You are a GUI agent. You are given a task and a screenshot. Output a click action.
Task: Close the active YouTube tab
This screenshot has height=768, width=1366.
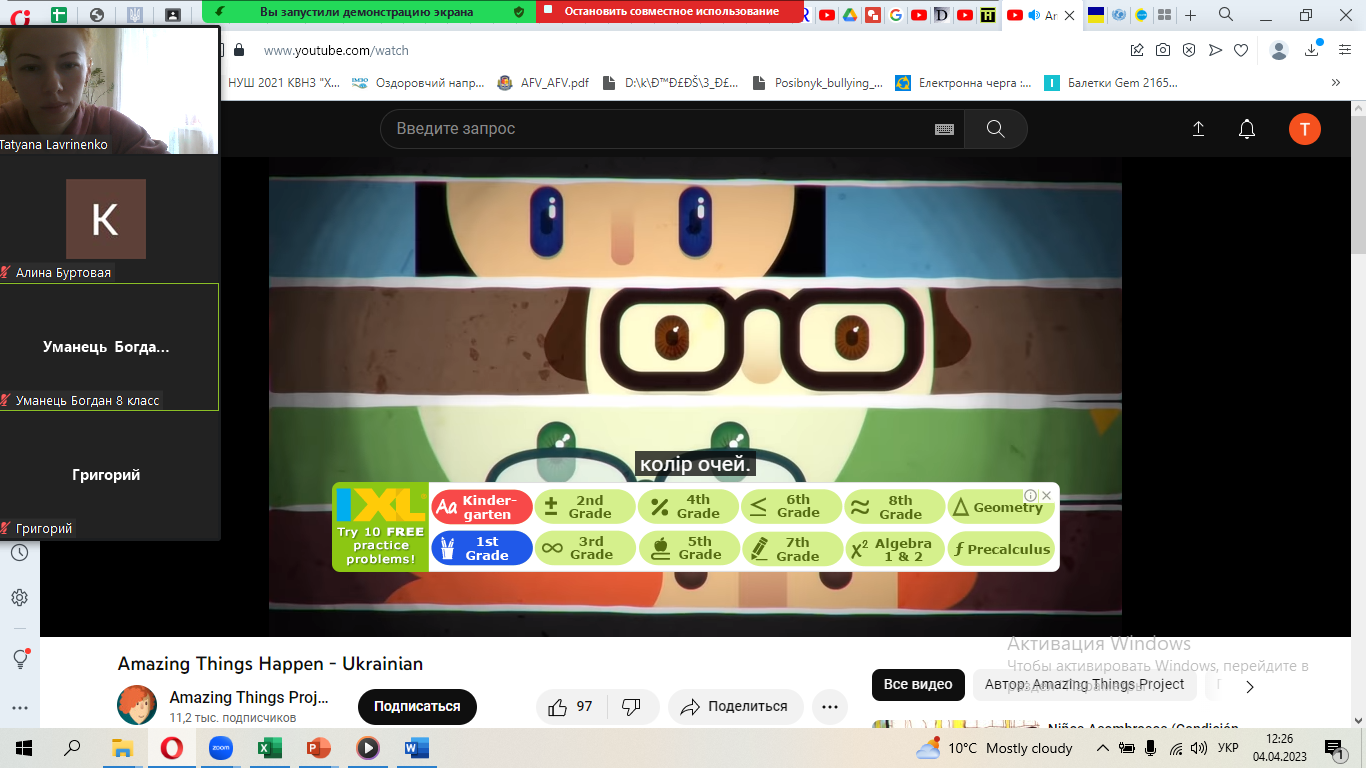pos(1068,15)
